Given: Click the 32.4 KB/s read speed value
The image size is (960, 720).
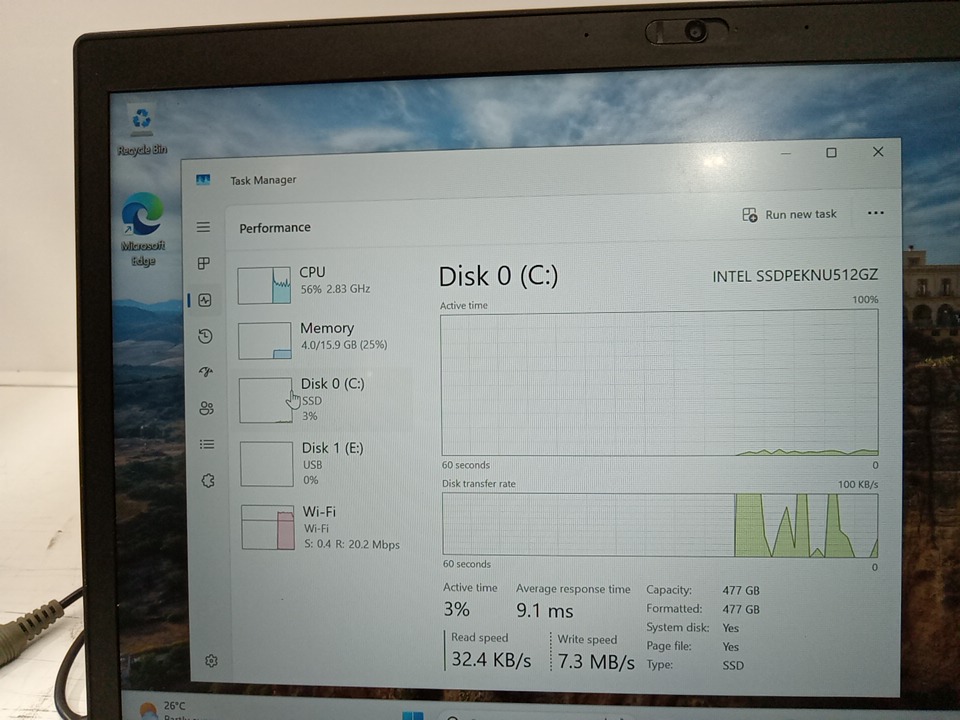Looking at the screenshot, I should 491,659.
